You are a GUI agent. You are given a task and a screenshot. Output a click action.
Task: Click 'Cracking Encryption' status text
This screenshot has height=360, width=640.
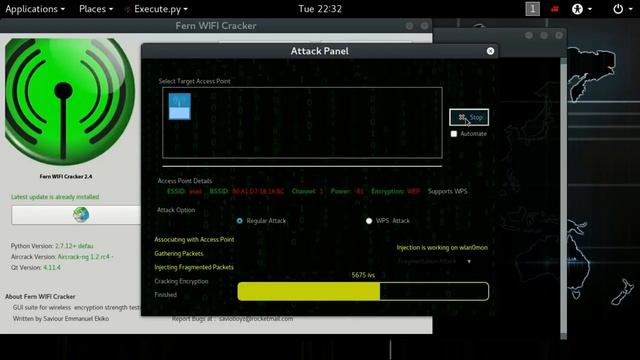pos(181,281)
